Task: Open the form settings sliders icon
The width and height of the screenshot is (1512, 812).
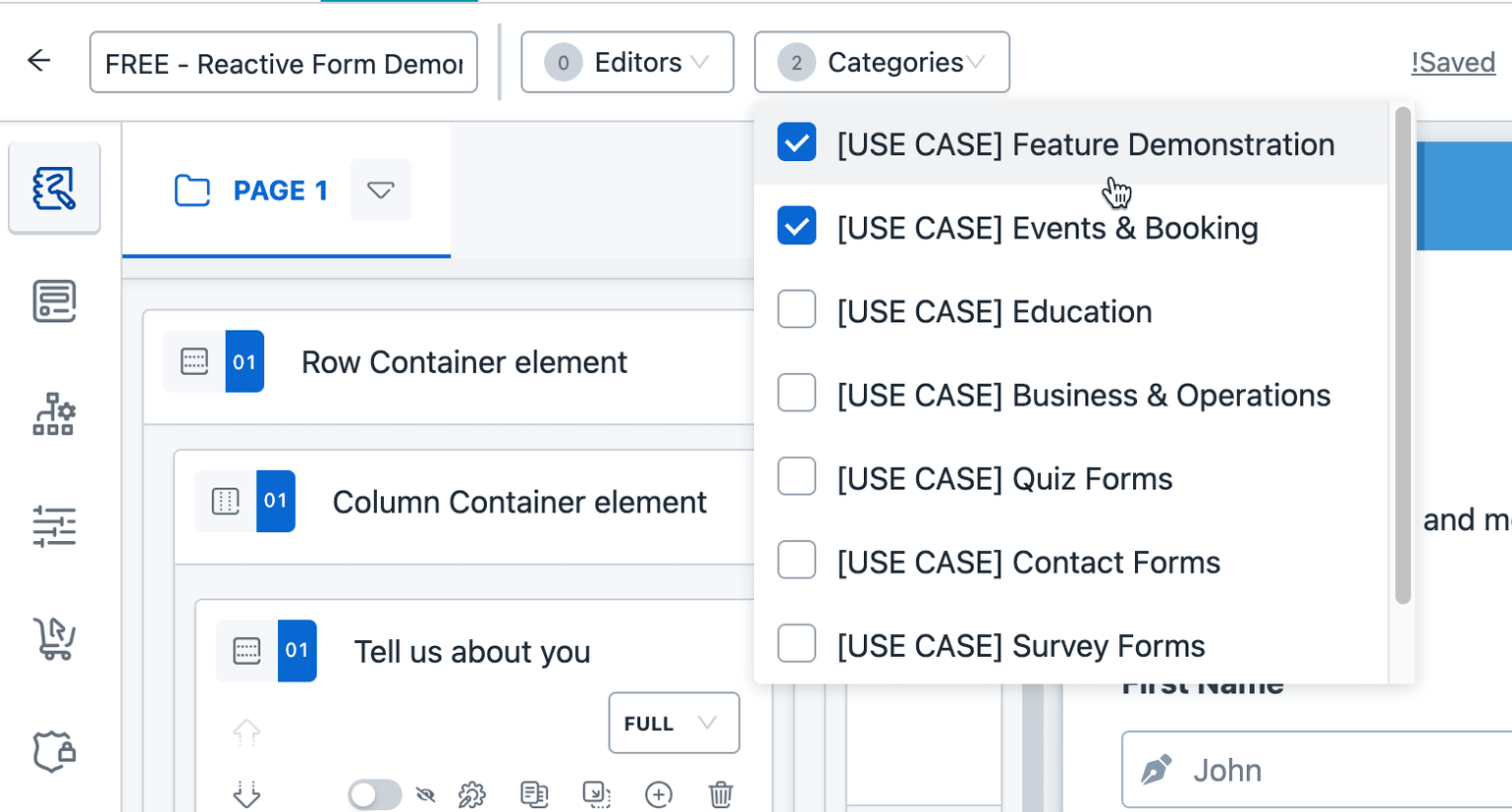Action: [x=54, y=527]
